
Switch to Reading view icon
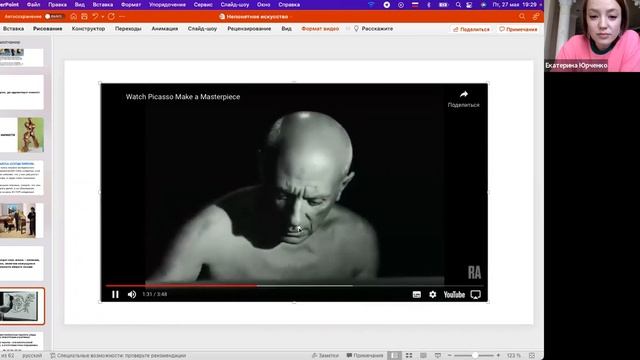[x=423, y=356]
